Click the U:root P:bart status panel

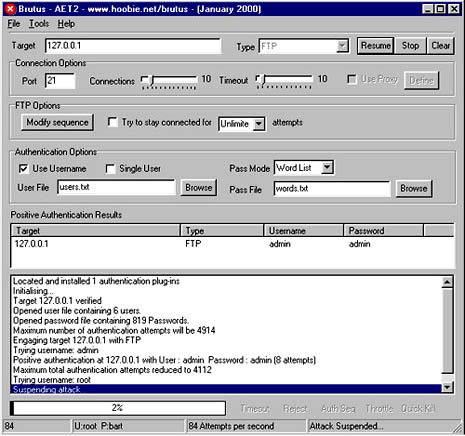(128, 426)
